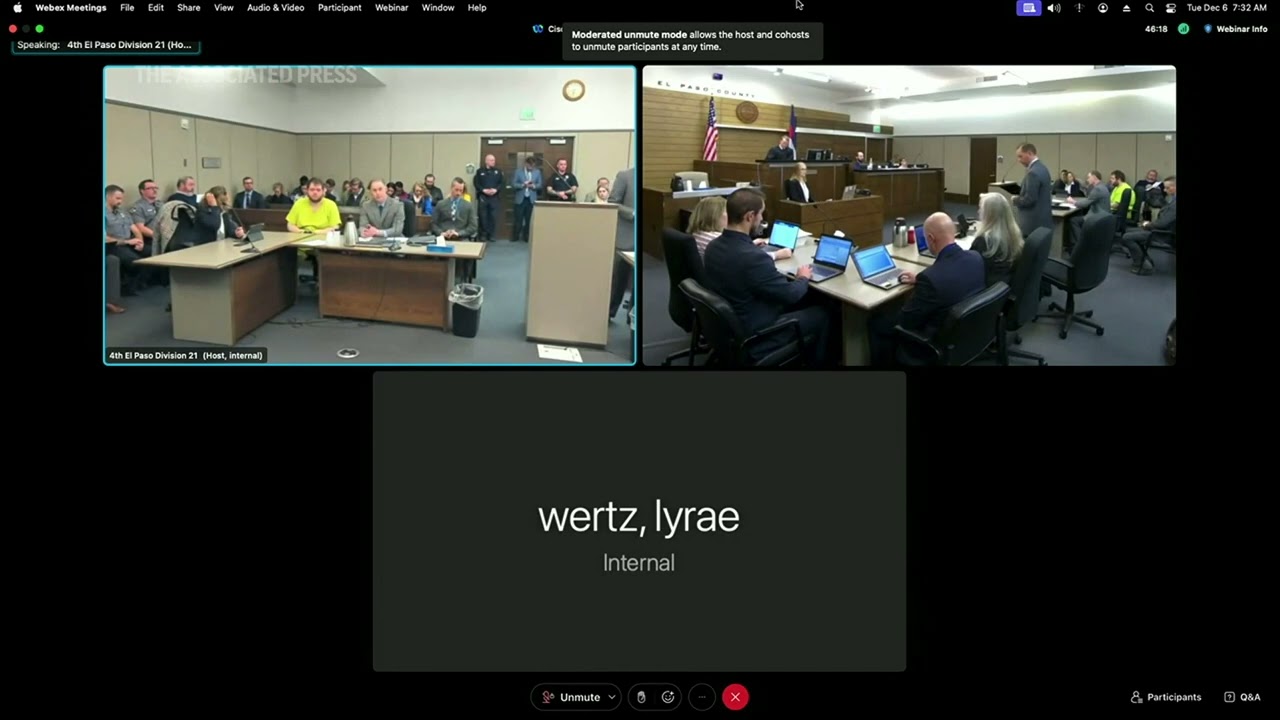Open the Share menu
This screenshot has width=1280, height=720.
tap(188, 8)
